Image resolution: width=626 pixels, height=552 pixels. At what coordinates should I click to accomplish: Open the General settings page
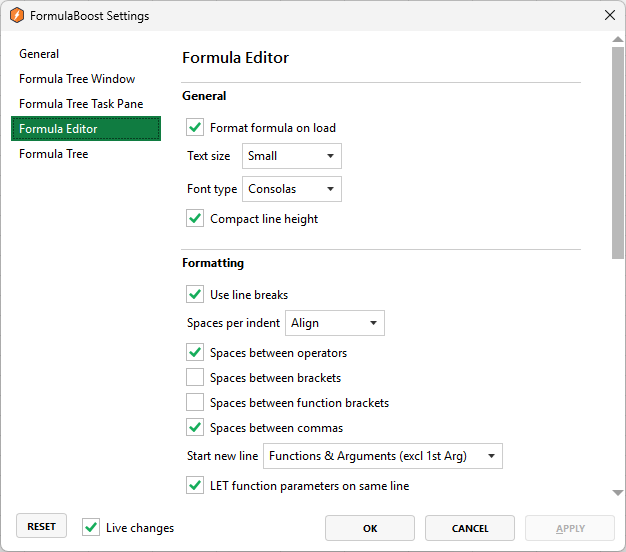pos(39,54)
